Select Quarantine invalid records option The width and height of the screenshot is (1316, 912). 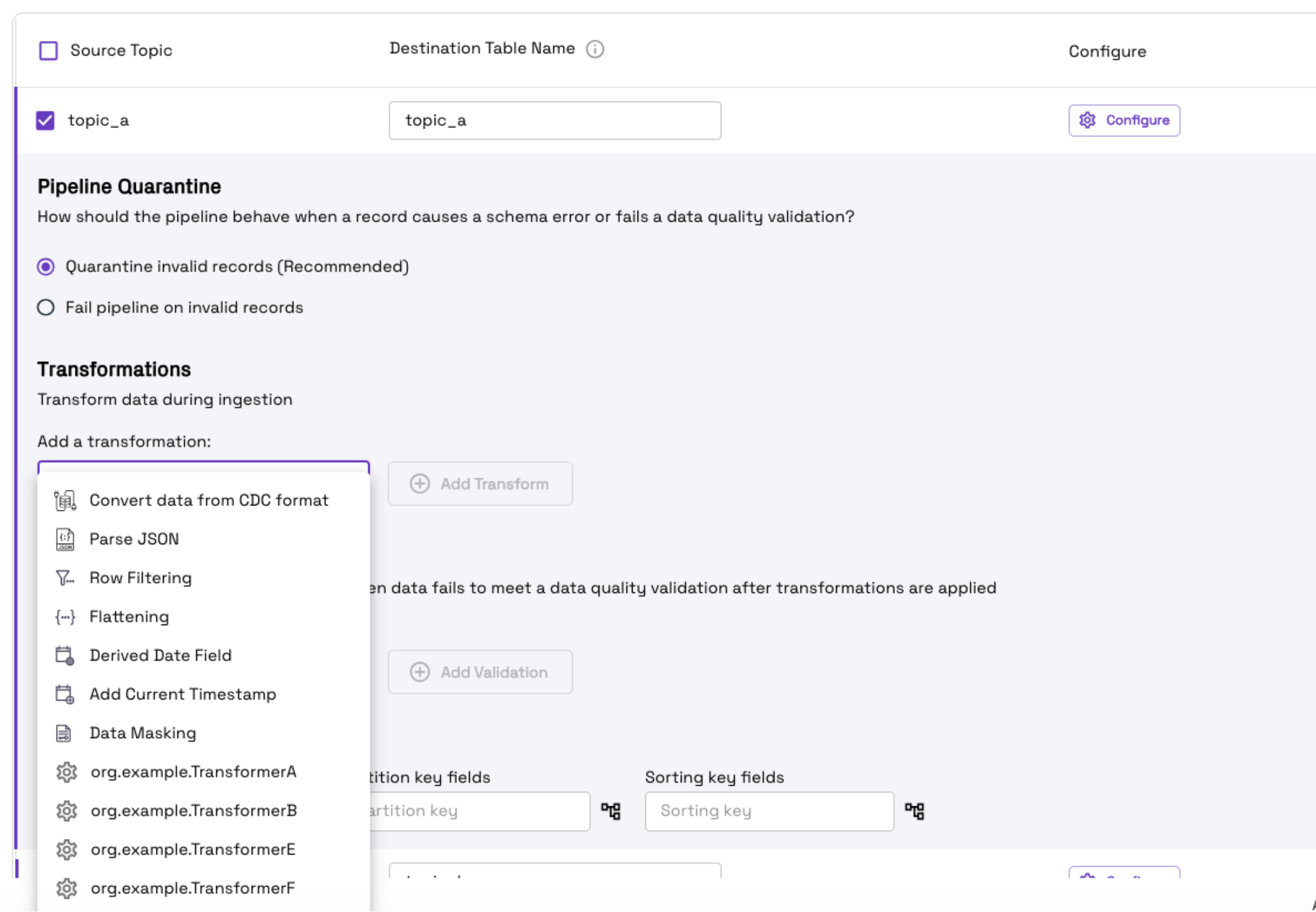pos(46,266)
